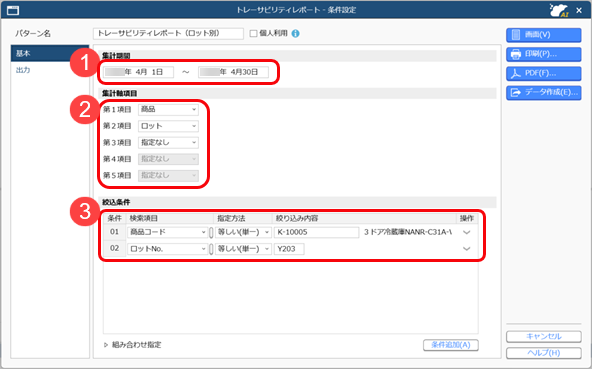Screen dimensions: 592x369
Task: Click the start date field 4月 1日
Action: tap(139, 72)
